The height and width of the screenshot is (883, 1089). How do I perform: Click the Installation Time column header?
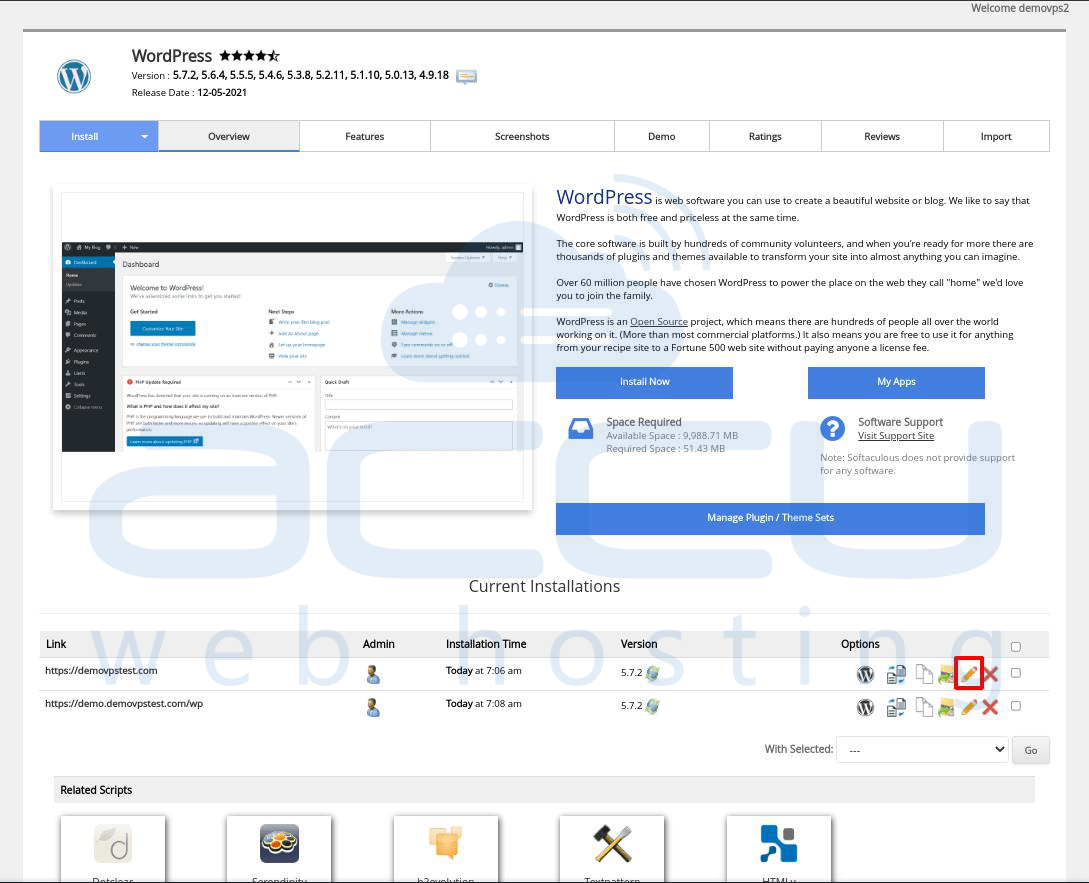[x=486, y=644]
